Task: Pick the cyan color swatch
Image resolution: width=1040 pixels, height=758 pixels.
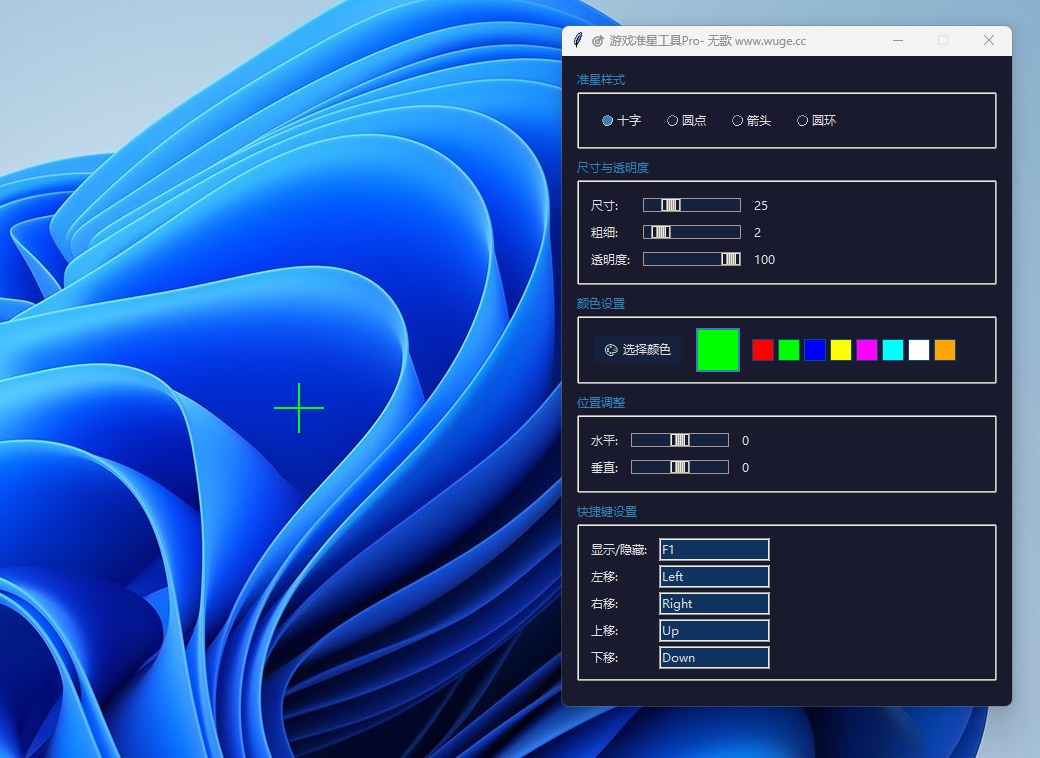Action: point(893,350)
